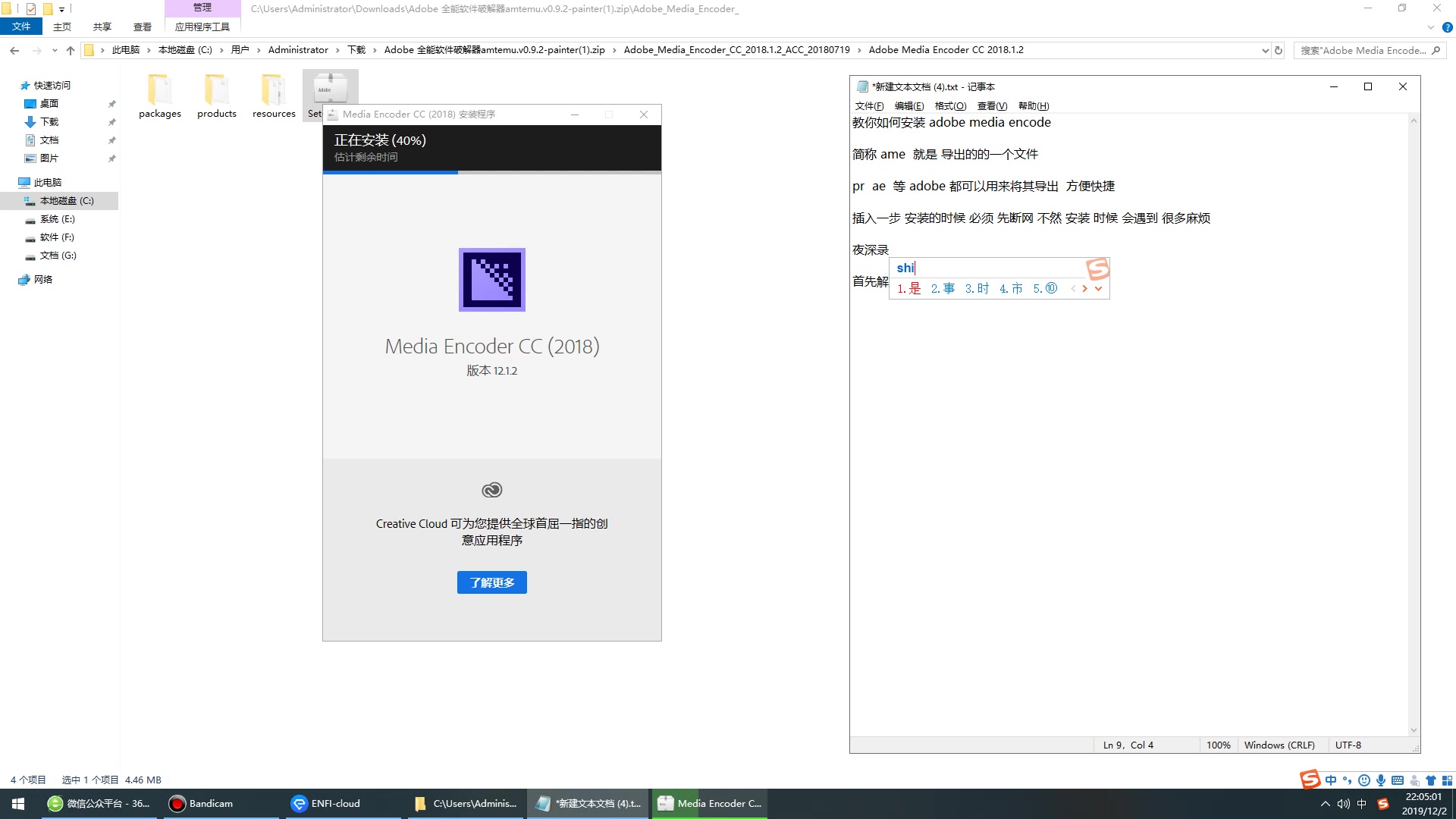Open the Sogou toolbox grid icon
The height and width of the screenshot is (819, 1456).
1447,780
